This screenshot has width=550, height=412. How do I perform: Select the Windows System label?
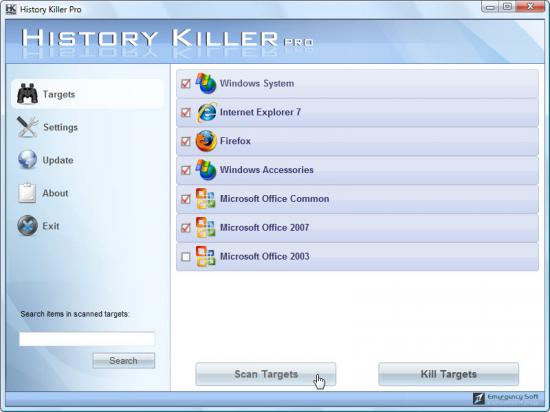[257, 83]
